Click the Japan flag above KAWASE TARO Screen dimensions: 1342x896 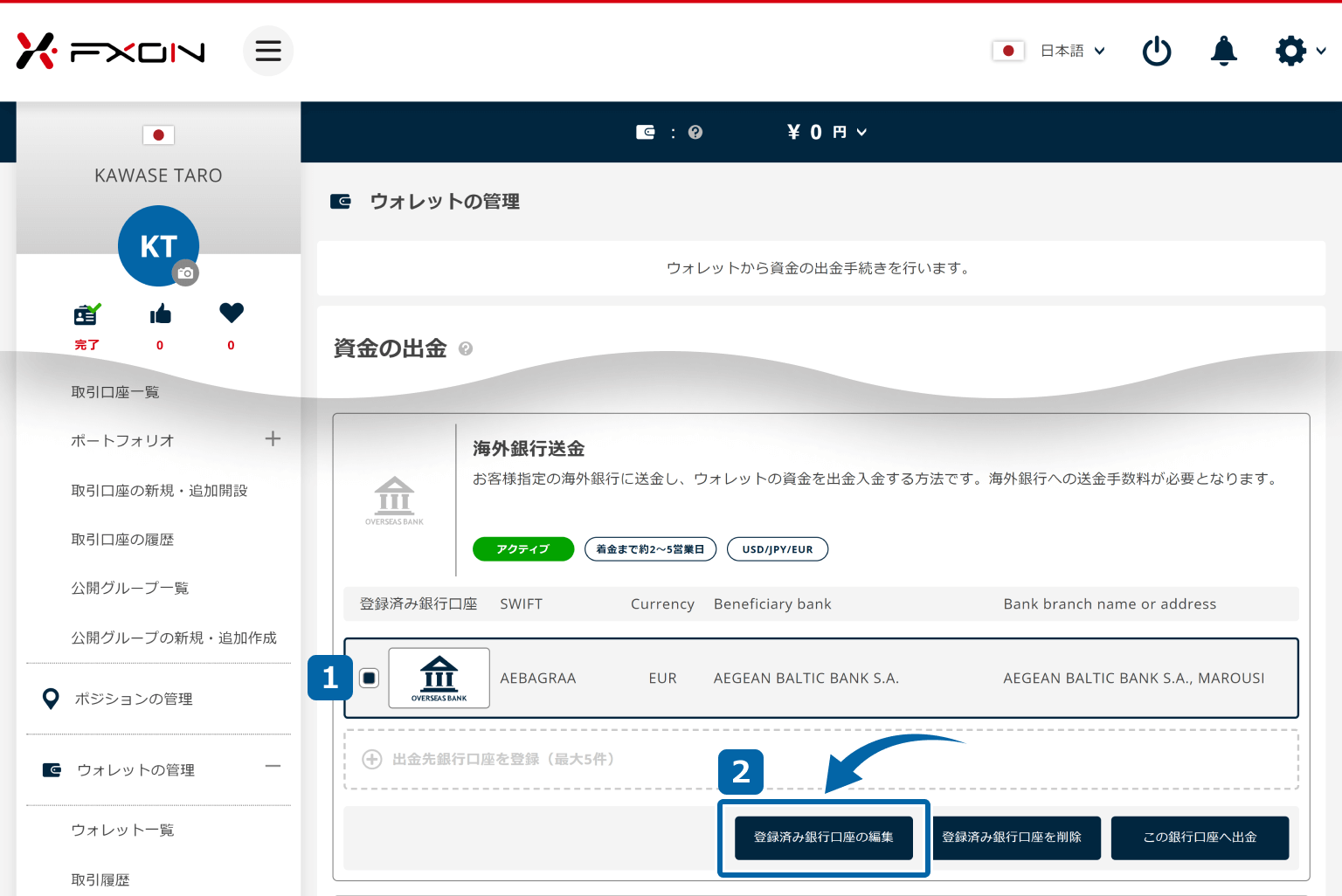click(159, 134)
